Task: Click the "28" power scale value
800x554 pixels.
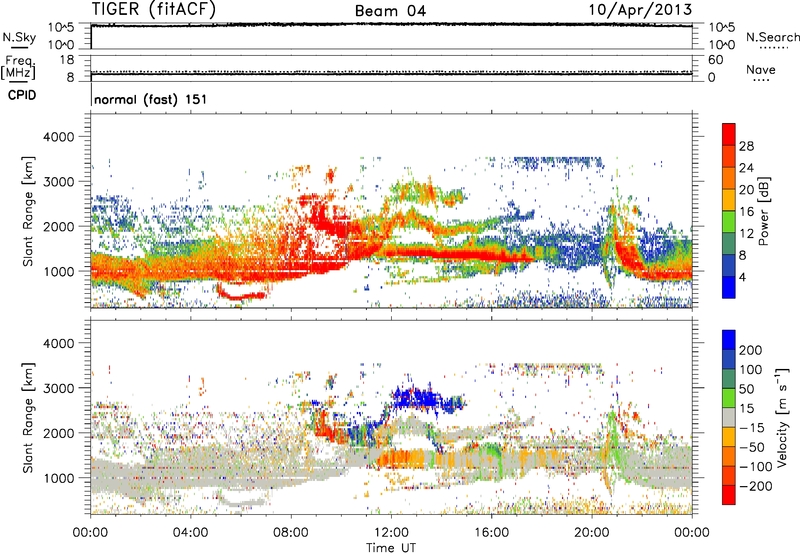Action: pos(746,146)
